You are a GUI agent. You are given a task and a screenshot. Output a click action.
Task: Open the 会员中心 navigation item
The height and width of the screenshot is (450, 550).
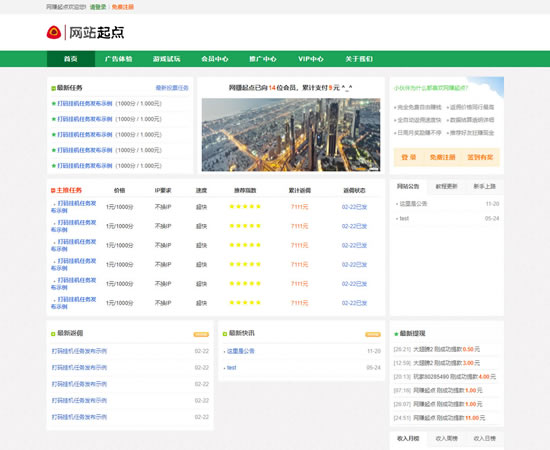point(215,59)
